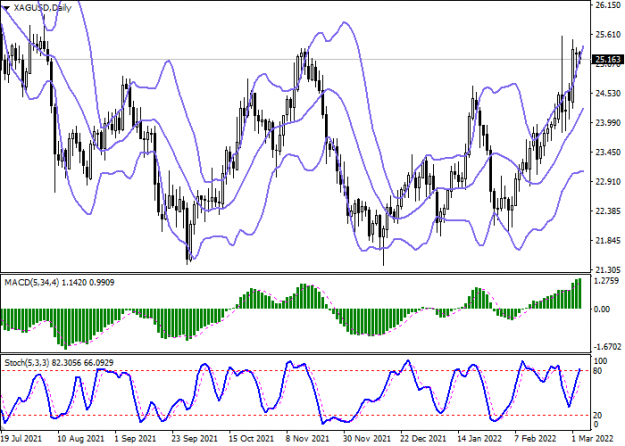Click the 7 Feb 2022 date label
Viewport: 625px width, 446px height.
tap(535, 439)
